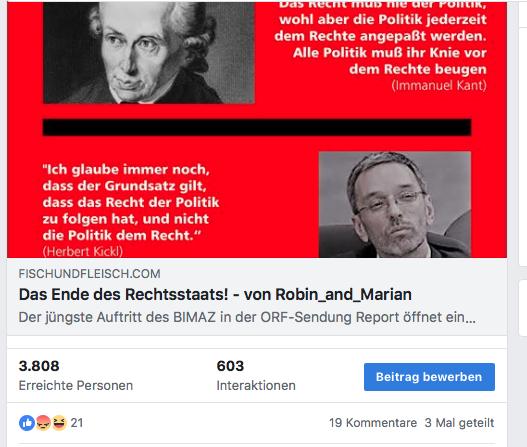Click the Immanuel Kant portrait image
The width and height of the screenshot is (527, 447).
point(149,52)
